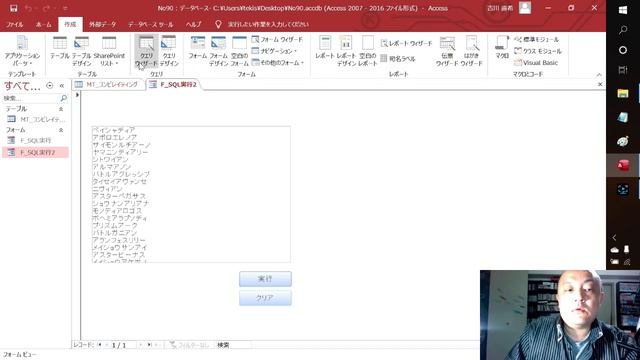
Task: Launch the クエリ ウィザード
Action: point(146,51)
